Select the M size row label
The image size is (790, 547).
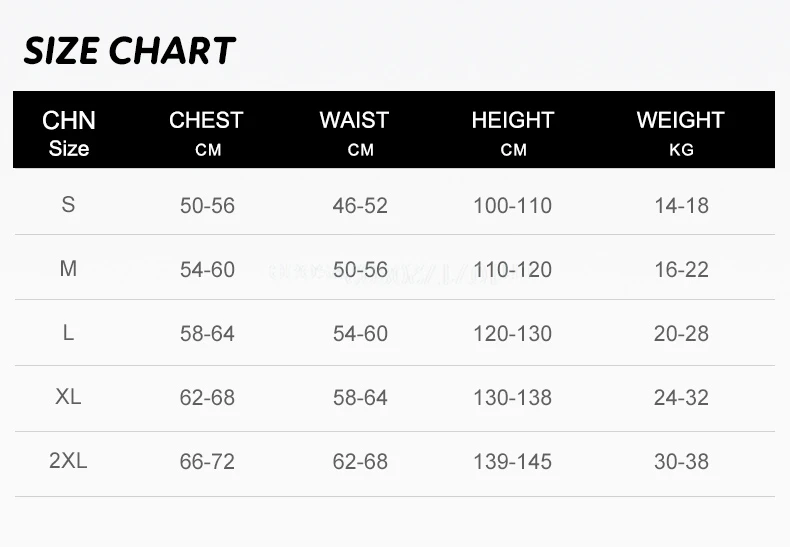pos(68,268)
